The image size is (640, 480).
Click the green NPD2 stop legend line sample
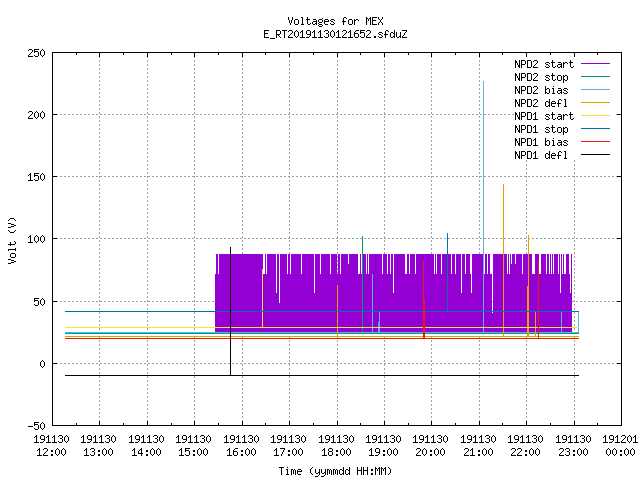[595, 77]
